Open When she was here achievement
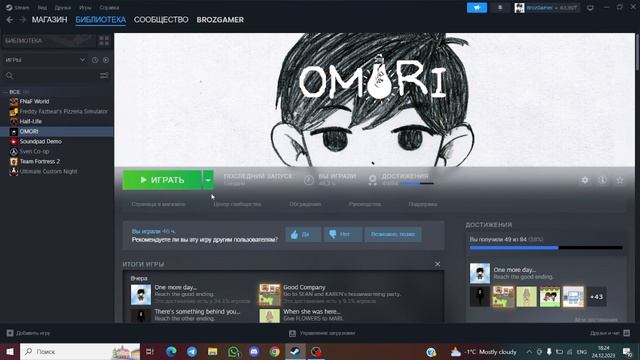This screenshot has width=640, height=360. point(270,316)
